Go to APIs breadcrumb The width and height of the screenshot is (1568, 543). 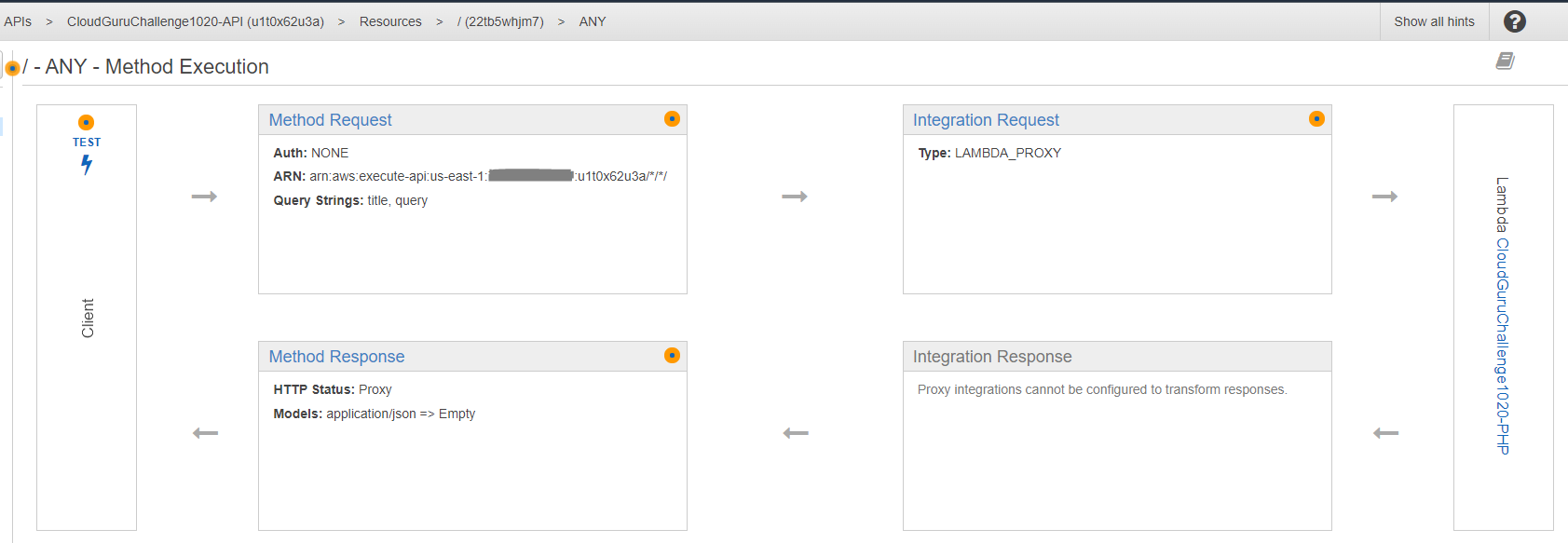18,21
